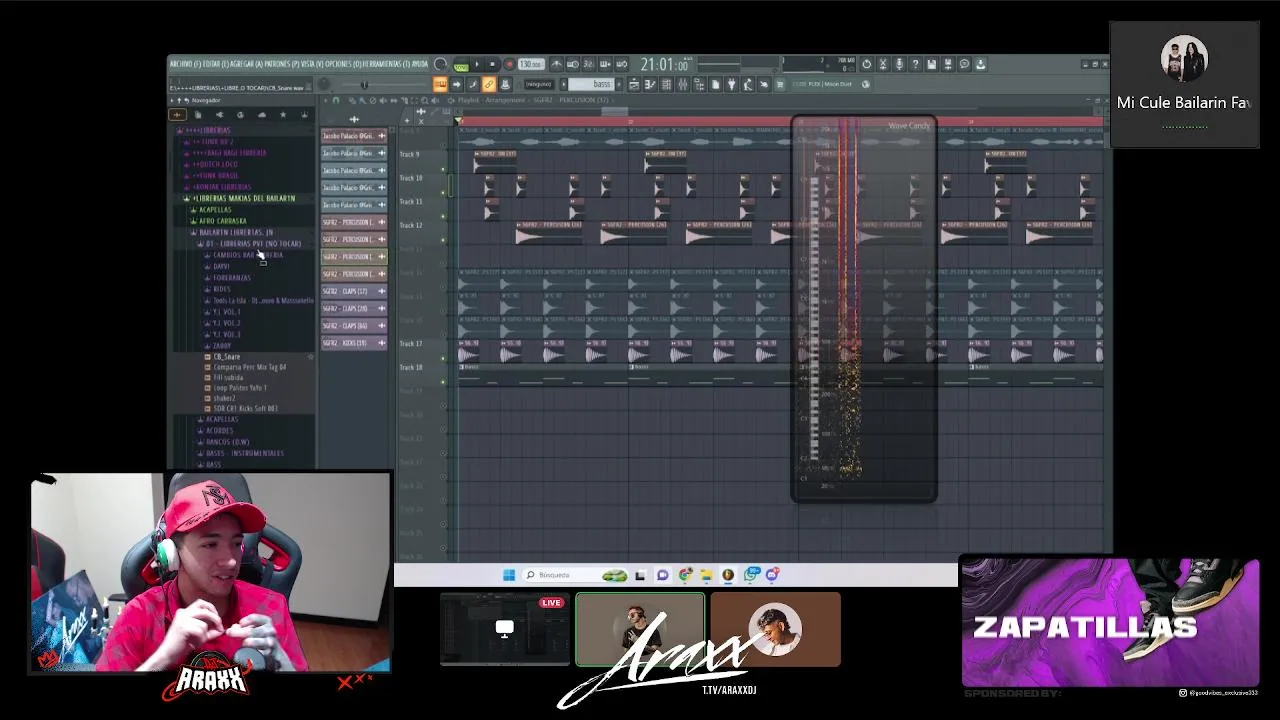Screen dimensions: 1280x720
Task: Open the browser starred favorites tab
Action: click(x=283, y=114)
